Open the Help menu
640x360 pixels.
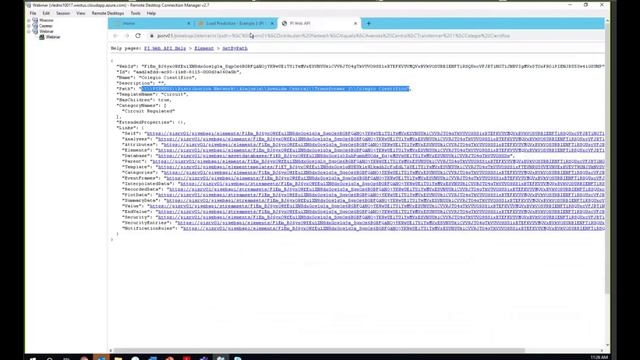click(x=151, y=13)
